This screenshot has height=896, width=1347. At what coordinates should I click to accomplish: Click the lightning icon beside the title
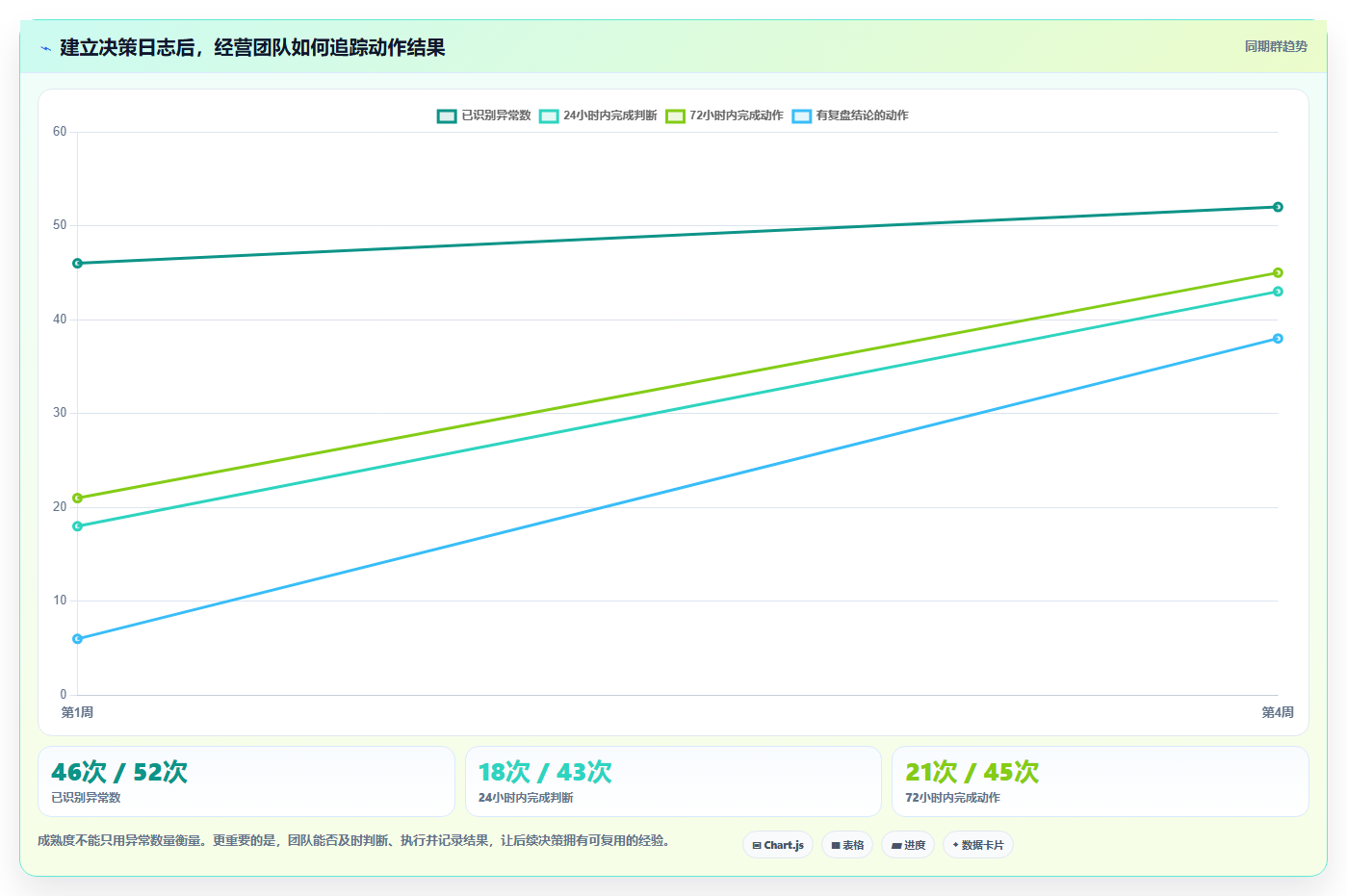pyautogui.click(x=45, y=48)
